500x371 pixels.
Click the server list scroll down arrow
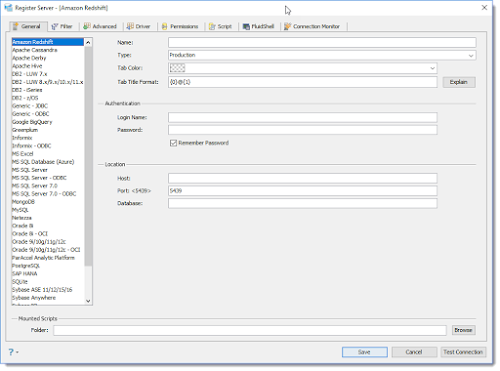click(88, 301)
